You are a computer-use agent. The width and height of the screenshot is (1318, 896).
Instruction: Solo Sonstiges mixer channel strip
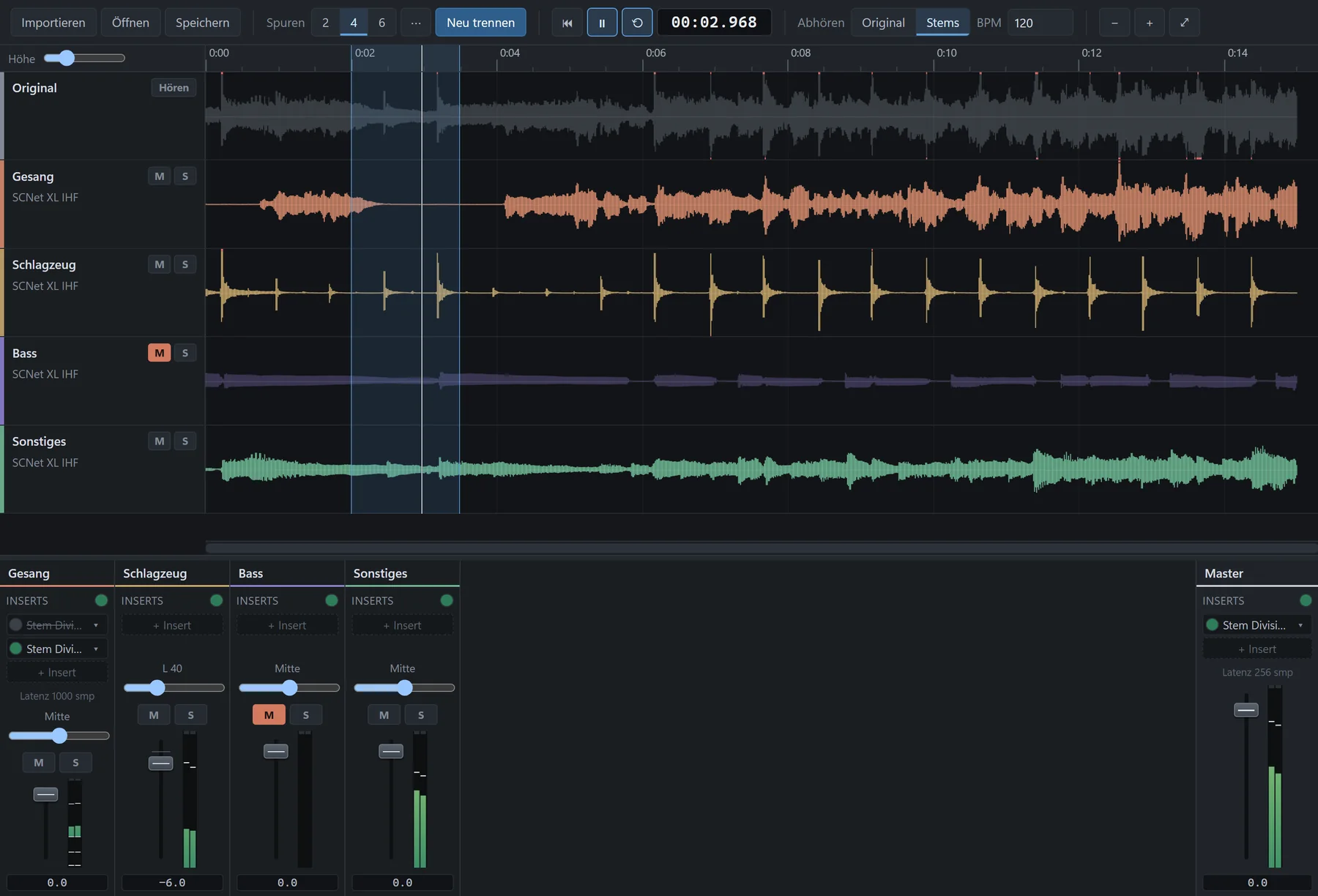420,715
